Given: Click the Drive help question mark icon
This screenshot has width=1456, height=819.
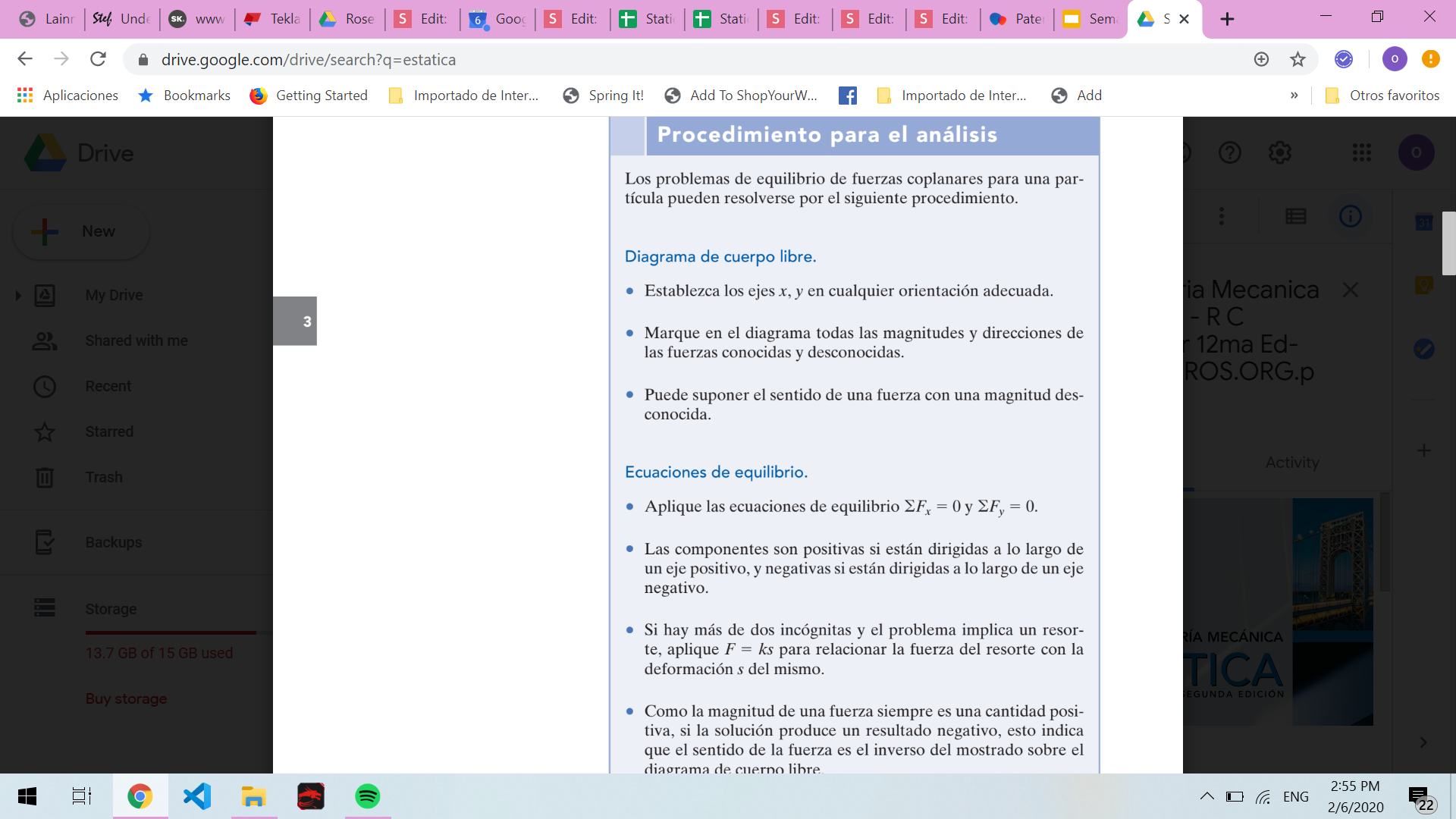Looking at the screenshot, I should (x=1229, y=153).
